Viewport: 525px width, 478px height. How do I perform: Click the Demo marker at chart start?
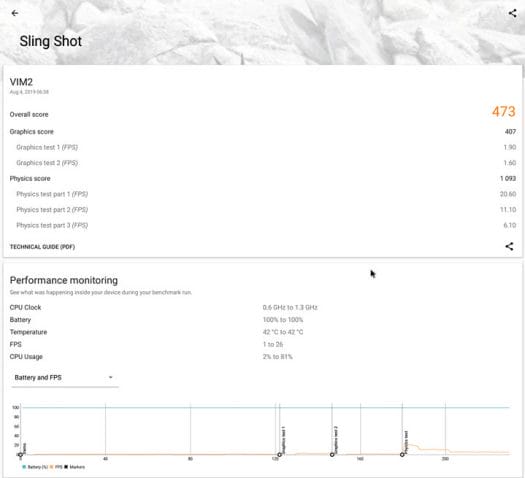point(21,455)
